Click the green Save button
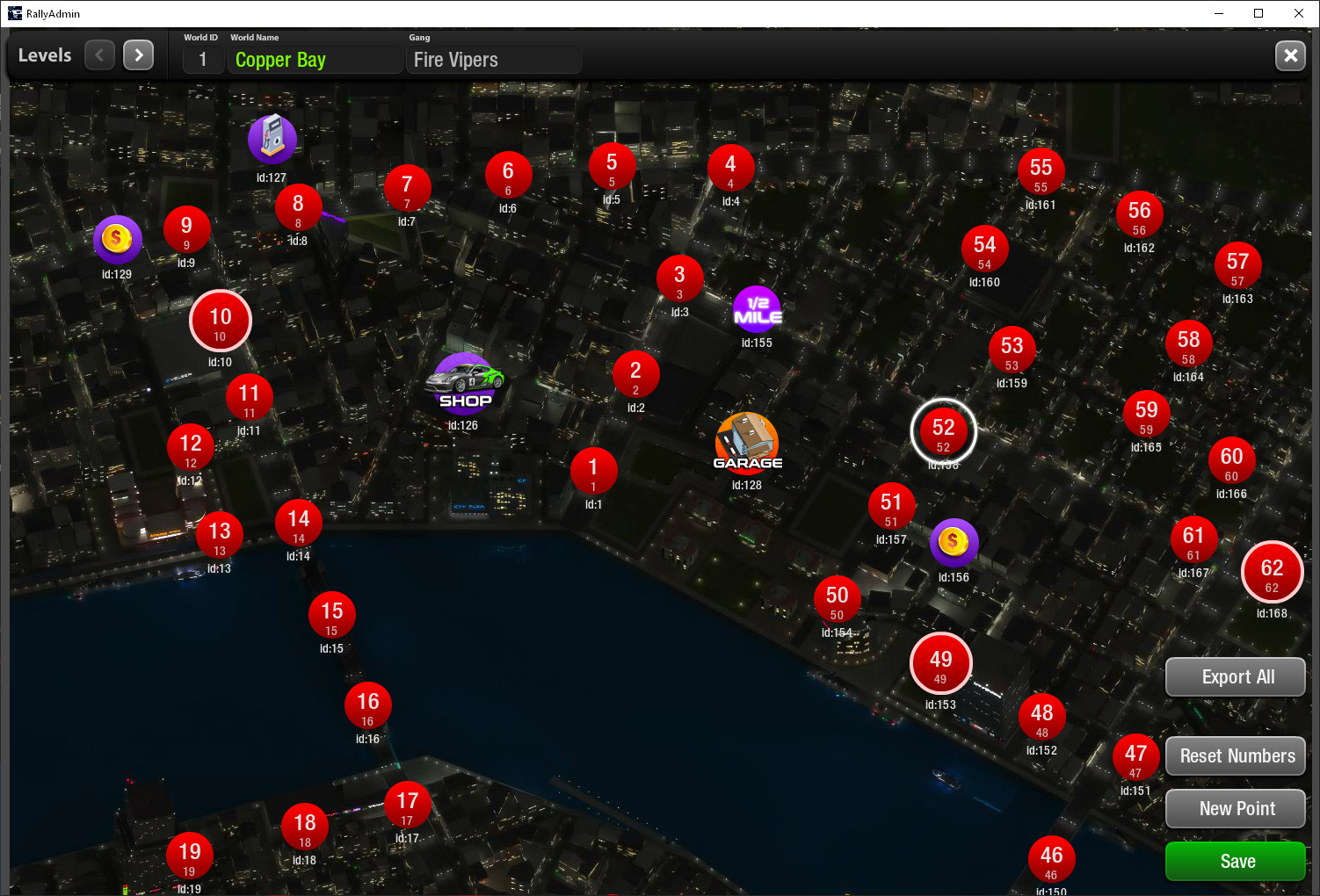 point(1236,861)
